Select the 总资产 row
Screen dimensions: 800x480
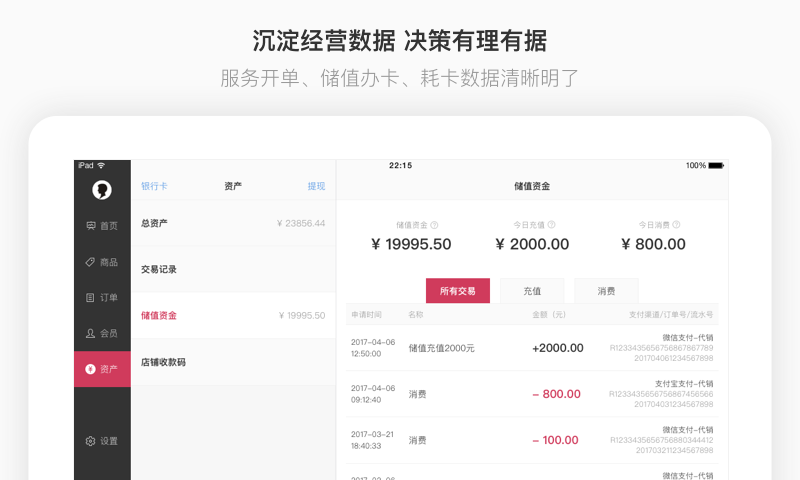pos(233,223)
